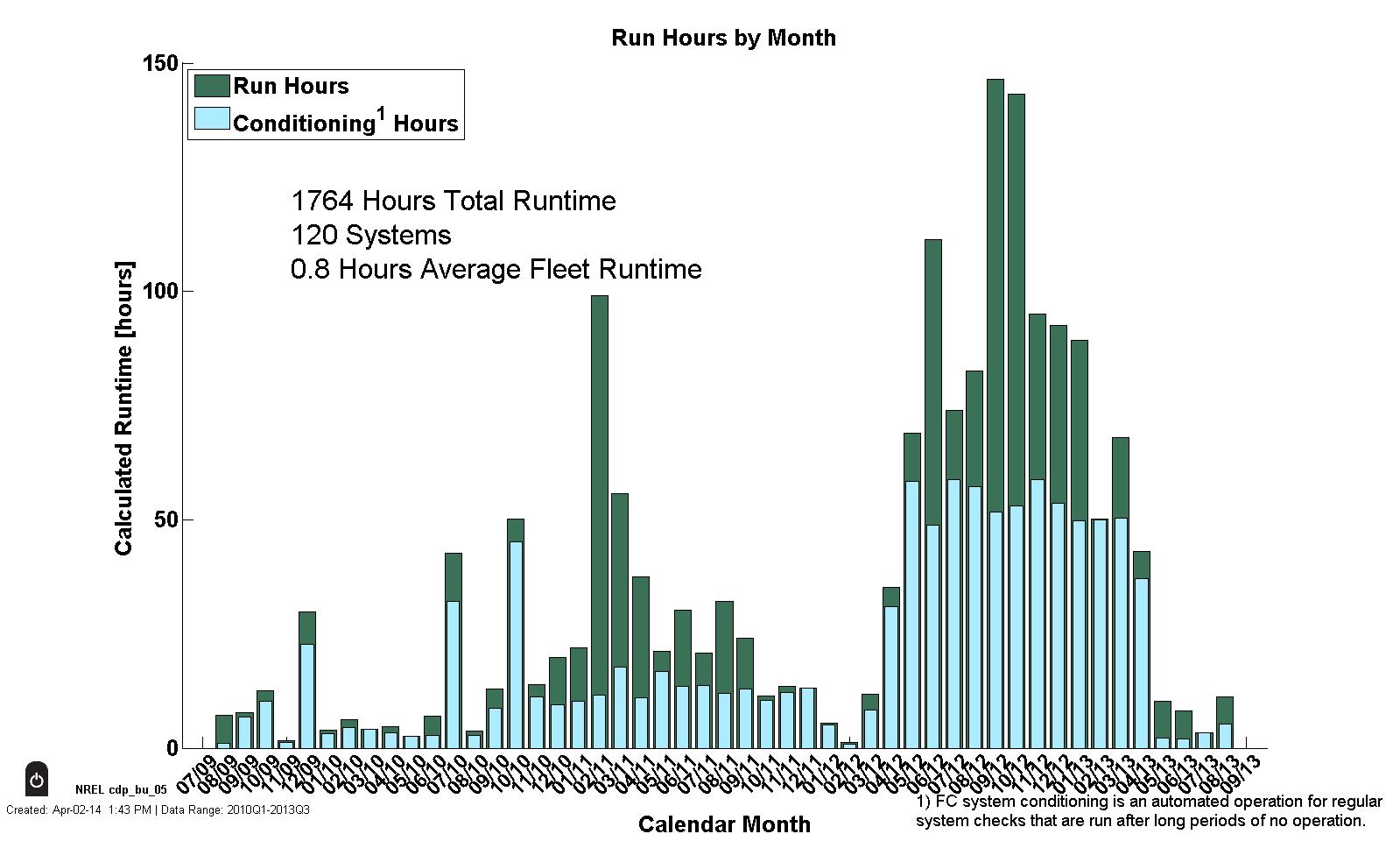Click the '0.8 Hours Average Fleet Runtime' text

click(496, 269)
